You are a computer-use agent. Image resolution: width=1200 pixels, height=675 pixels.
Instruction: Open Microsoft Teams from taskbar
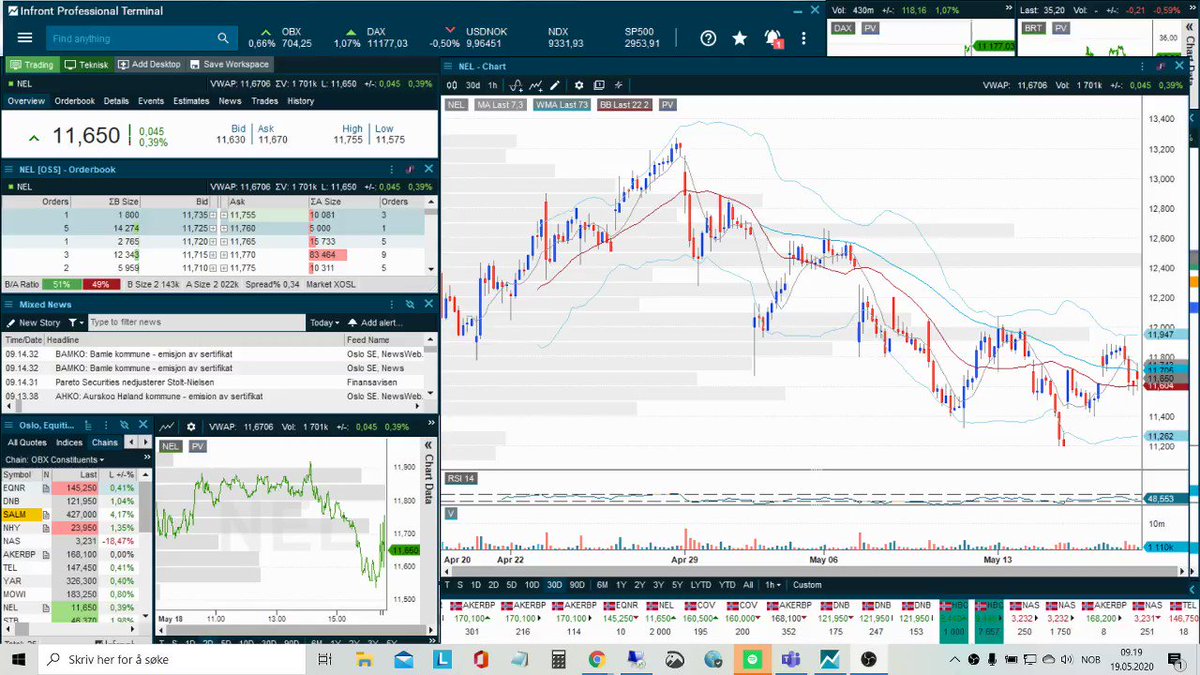tap(790, 659)
